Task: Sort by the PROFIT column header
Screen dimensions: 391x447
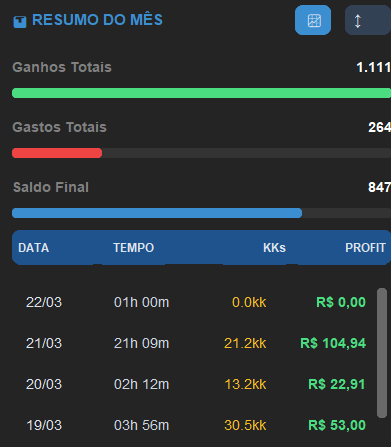Action: click(x=365, y=248)
